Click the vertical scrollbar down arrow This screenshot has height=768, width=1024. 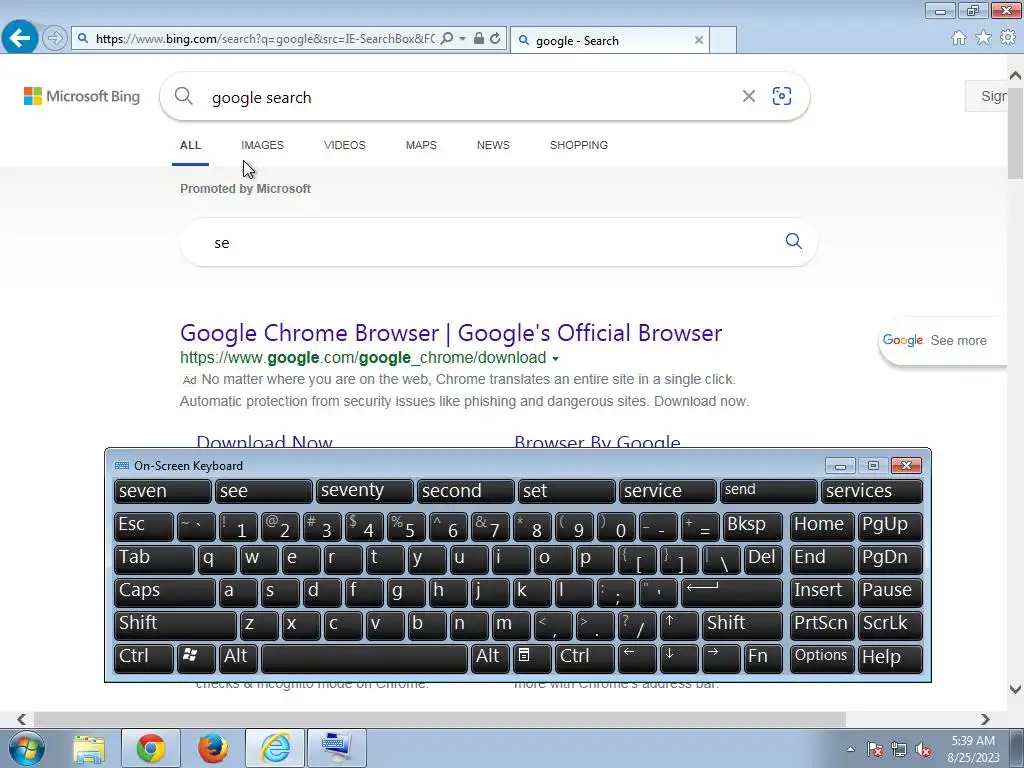coord(1015,689)
